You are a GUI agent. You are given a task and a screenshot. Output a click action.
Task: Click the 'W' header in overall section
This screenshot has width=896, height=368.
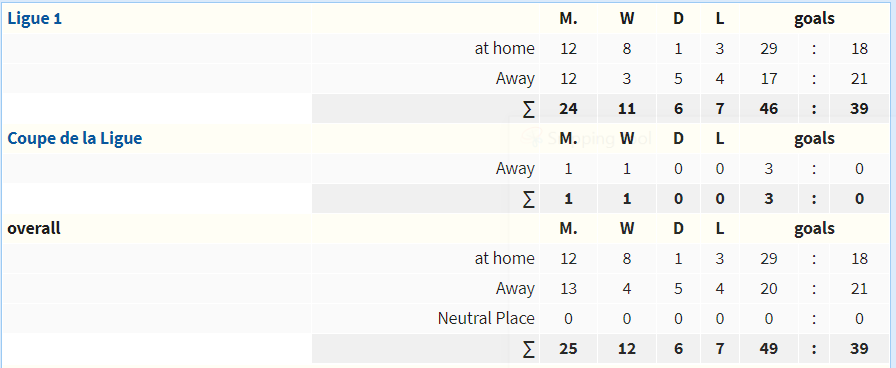pos(627,229)
